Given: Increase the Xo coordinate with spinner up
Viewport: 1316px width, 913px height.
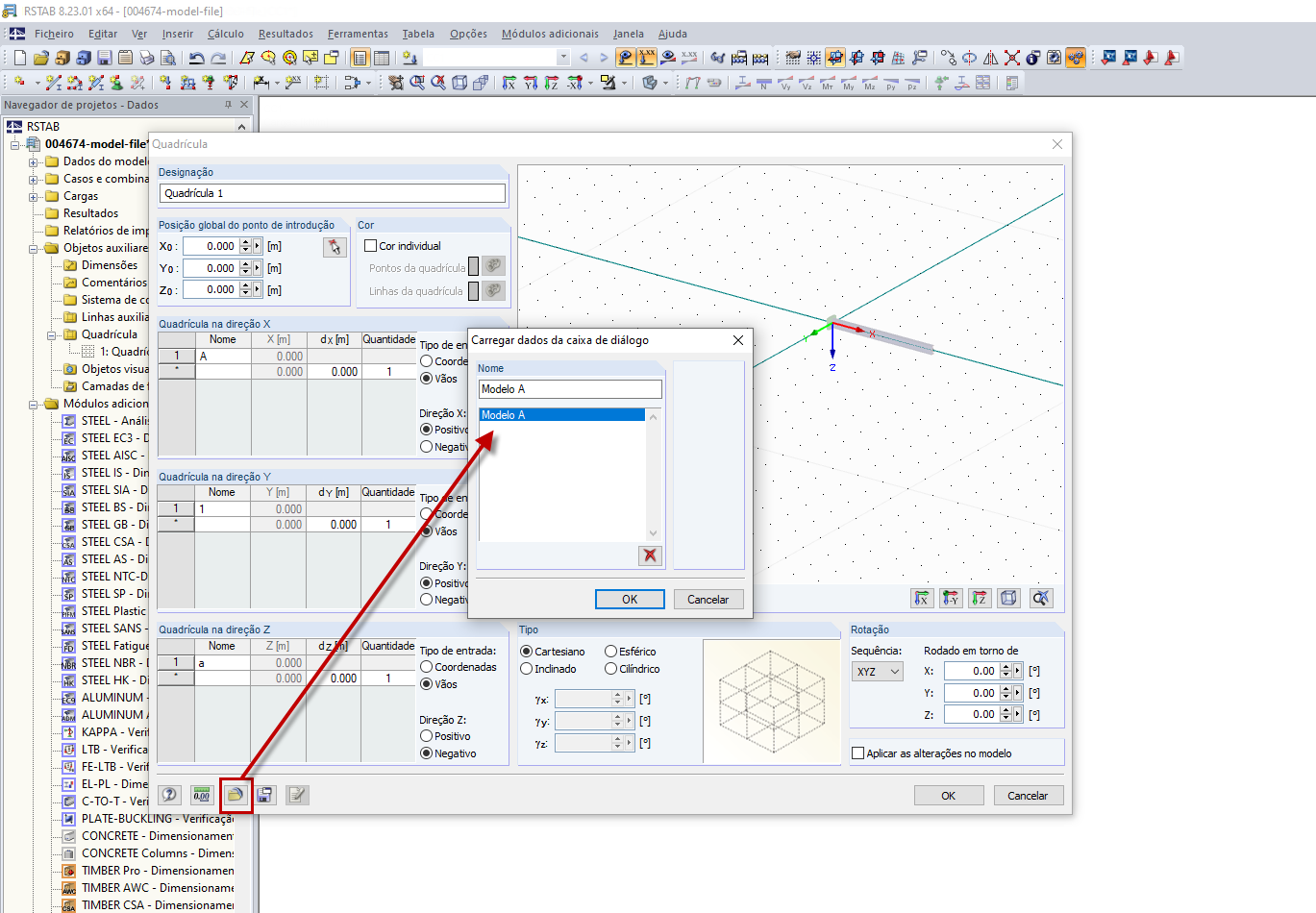Looking at the screenshot, I should (x=245, y=242).
